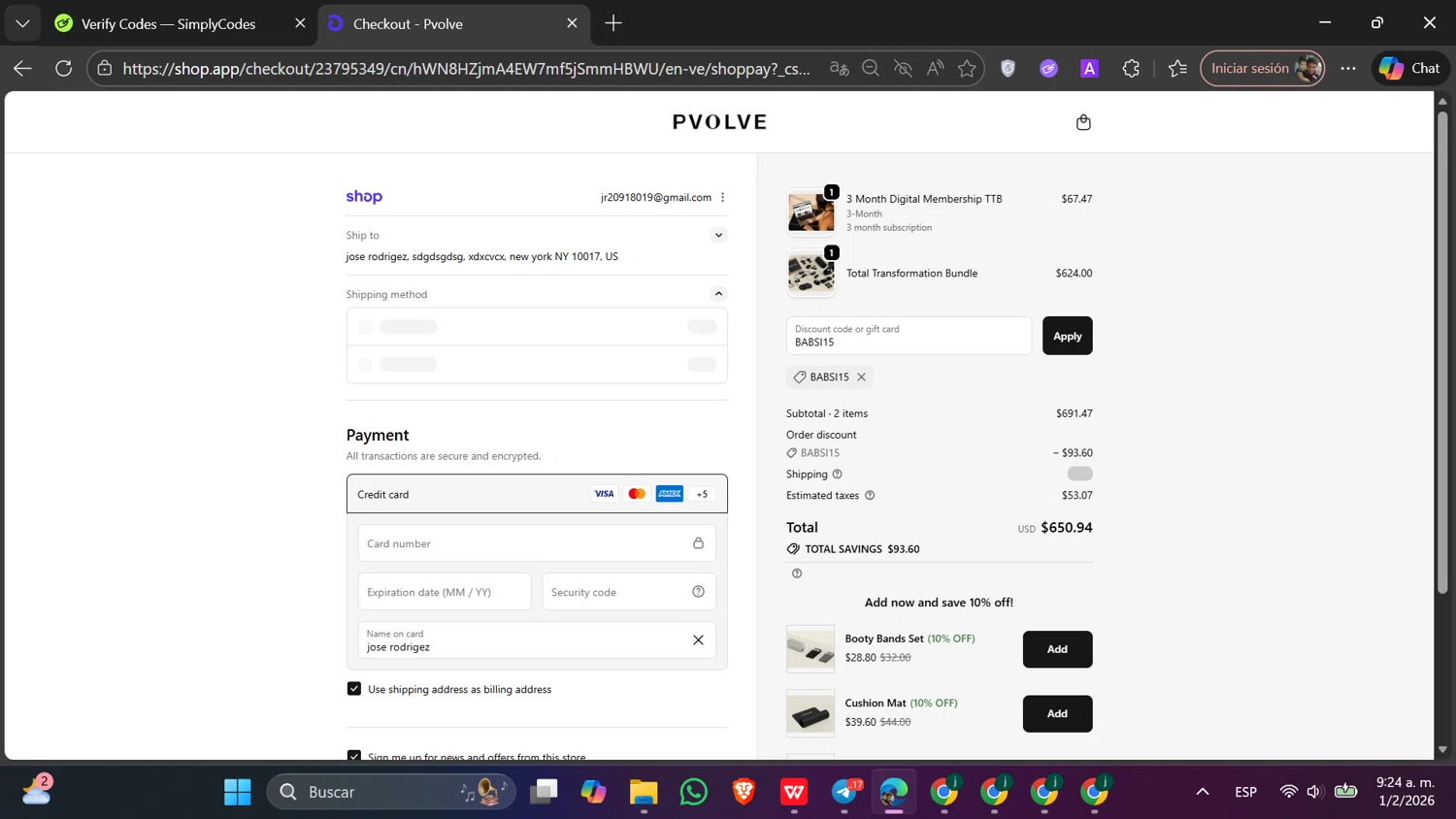Open a new browser tab
1456x819 pixels.
click(x=613, y=23)
